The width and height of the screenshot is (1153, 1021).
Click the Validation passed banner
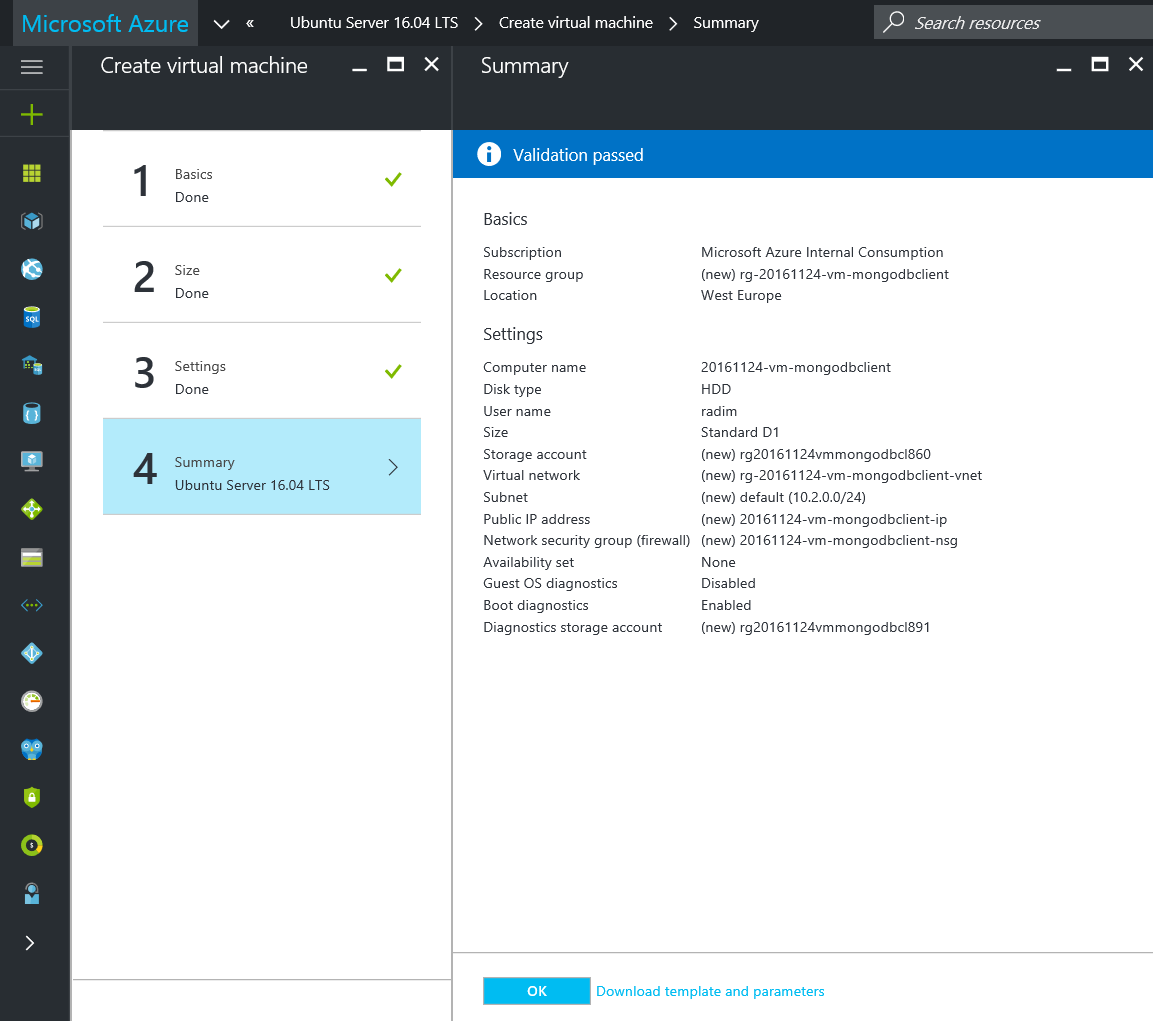803,154
